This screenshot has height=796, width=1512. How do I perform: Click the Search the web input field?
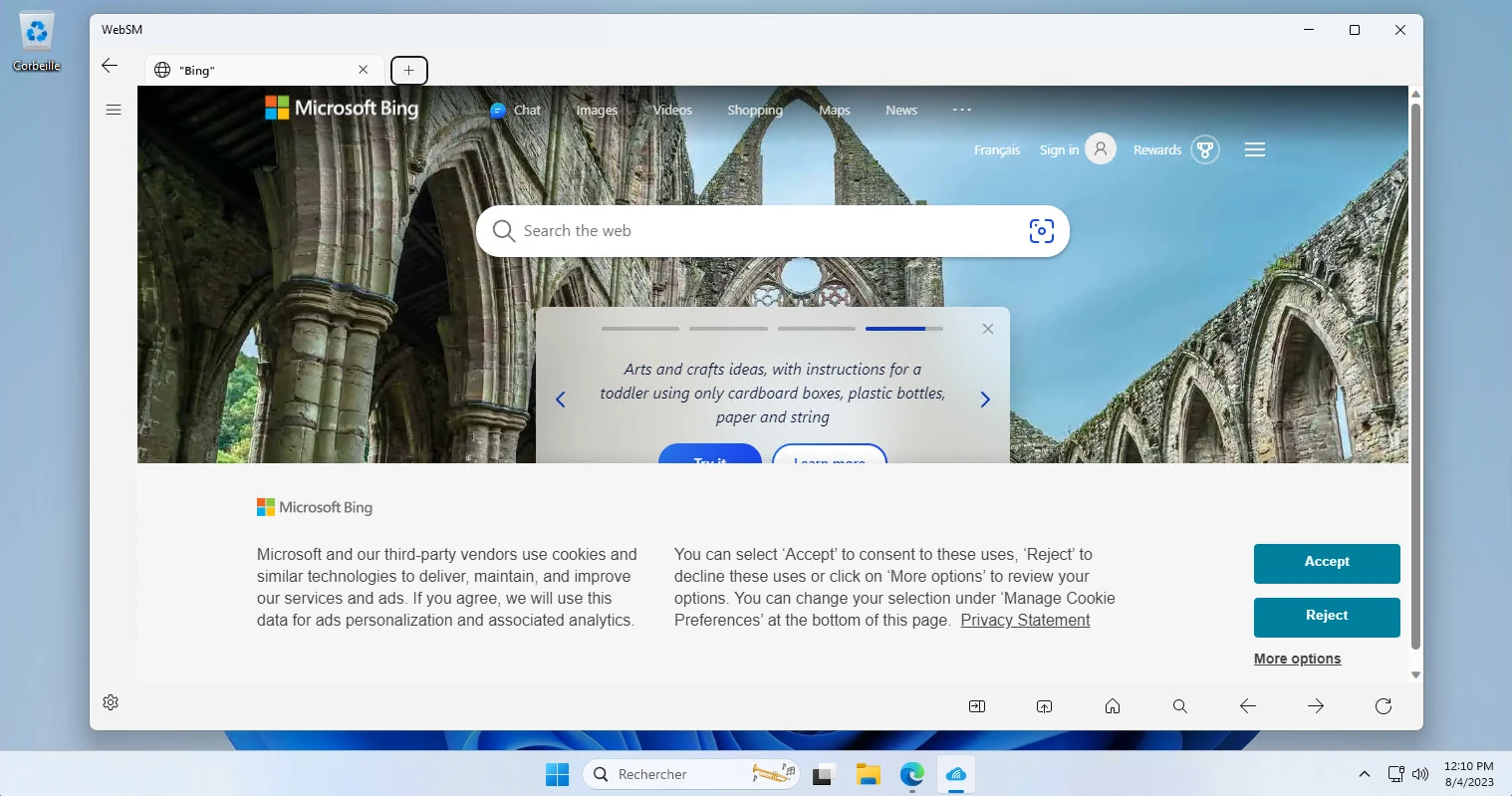[x=697, y=230]
